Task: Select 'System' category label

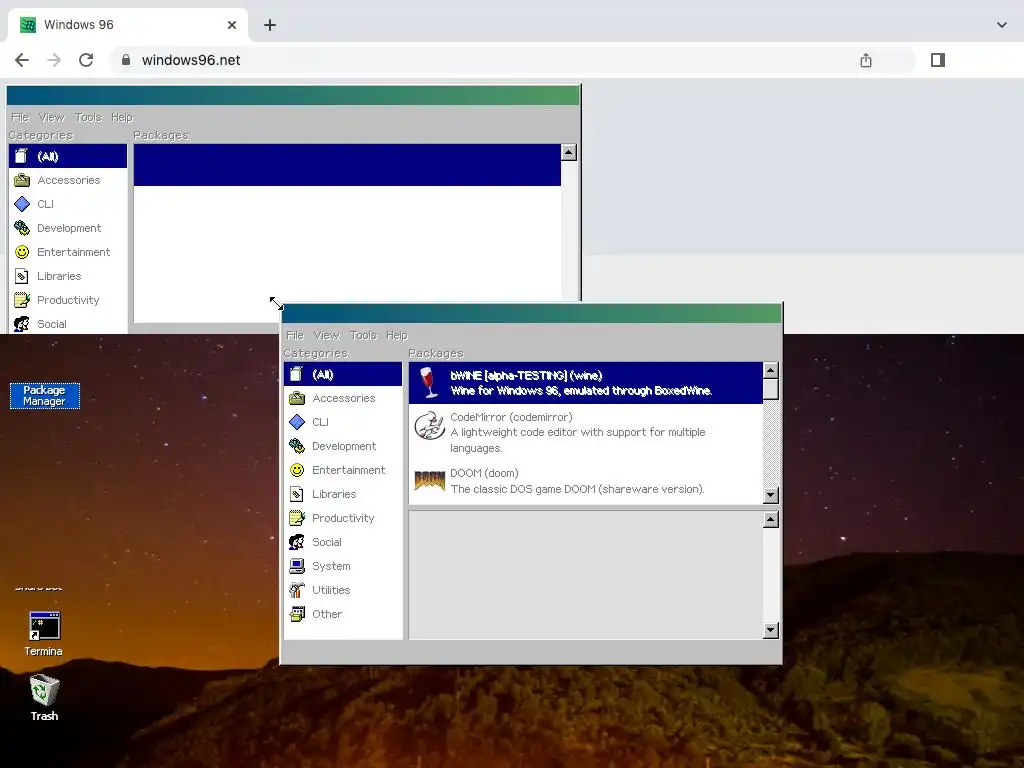Action: tap(331, 566)
